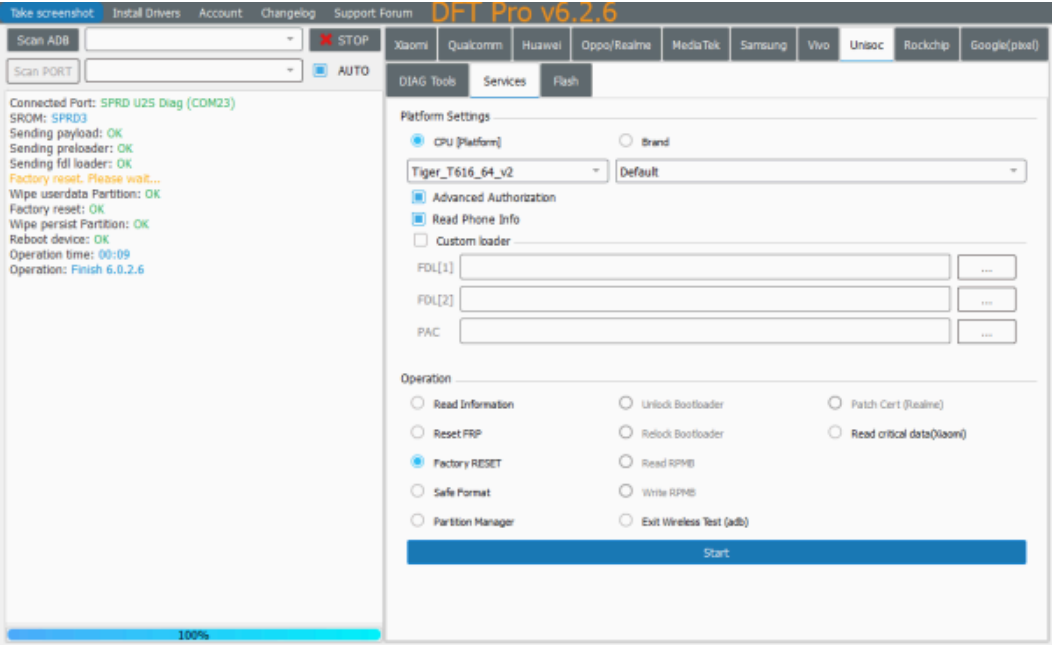Select Reset FRP operation
Image resolution: width=1052 pixels, height=647 pixels.
pos(417,433)
